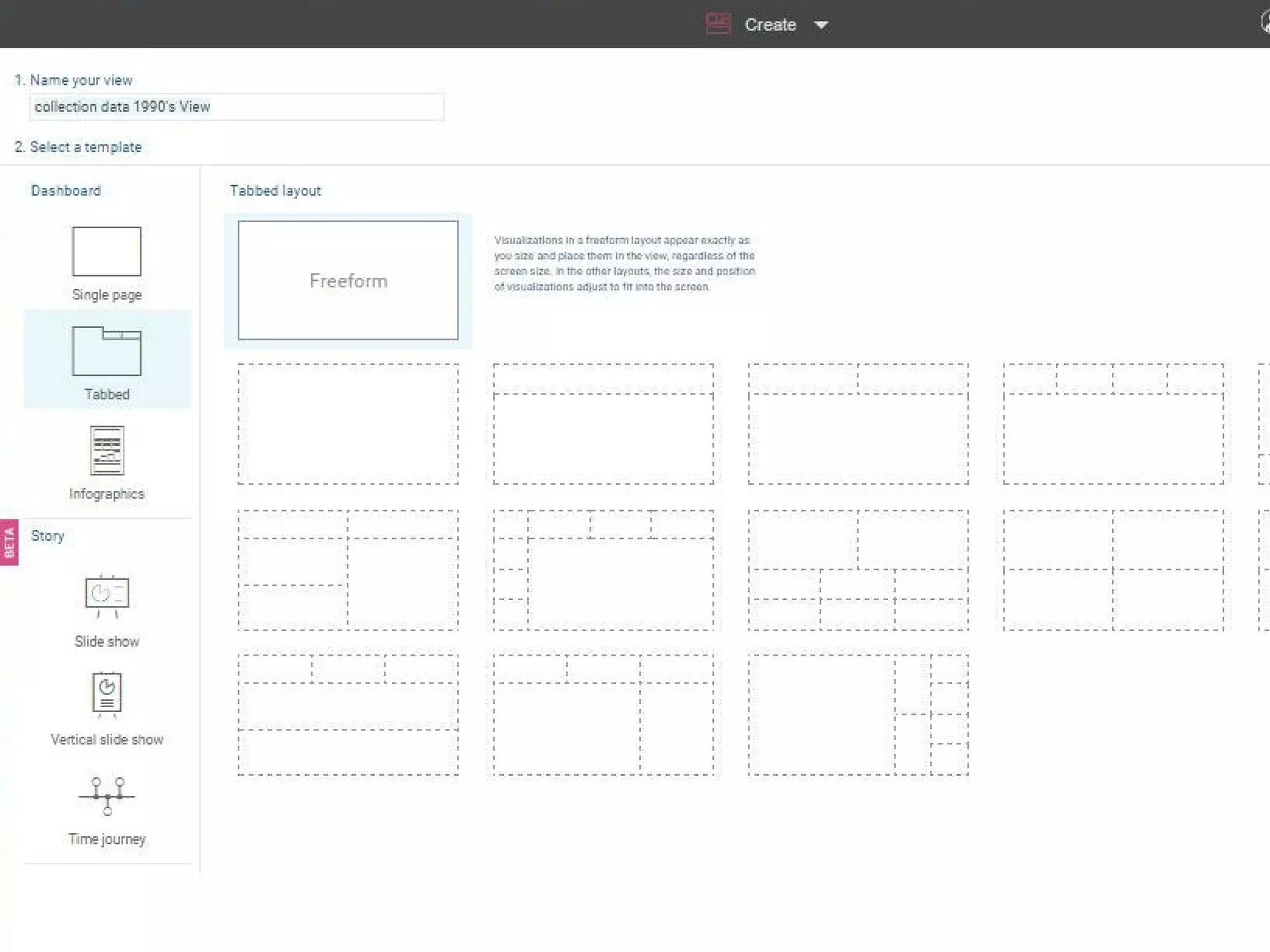1270x952 pixels.
Task: Choose layout with four top header cells
Action: (x=1114, y=424)
